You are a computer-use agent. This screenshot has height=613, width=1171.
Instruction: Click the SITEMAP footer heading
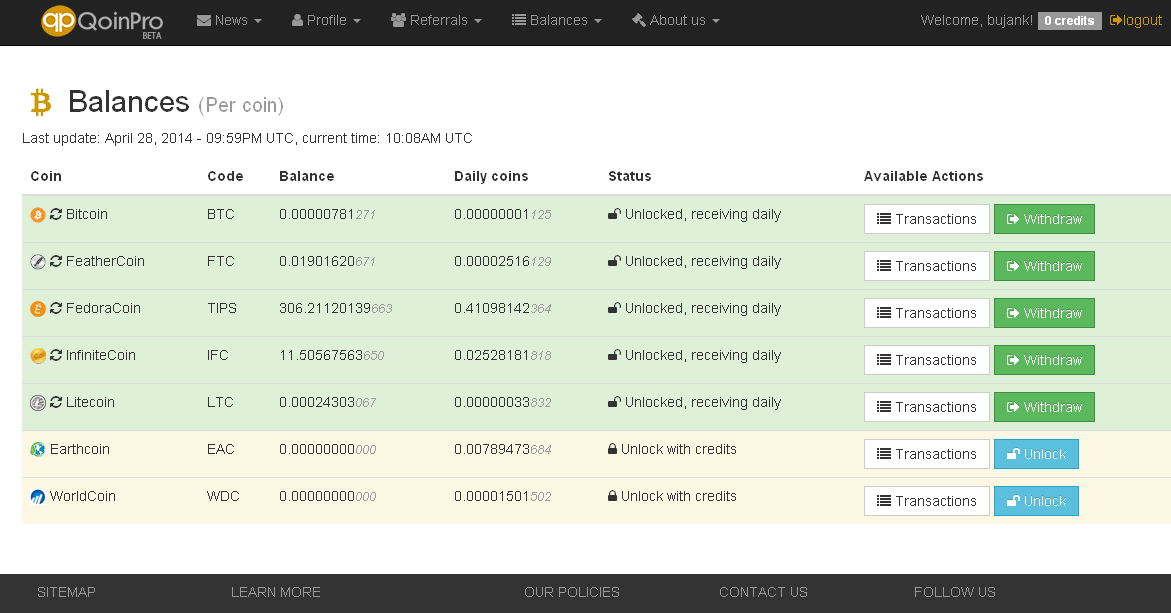coord(66,593)
